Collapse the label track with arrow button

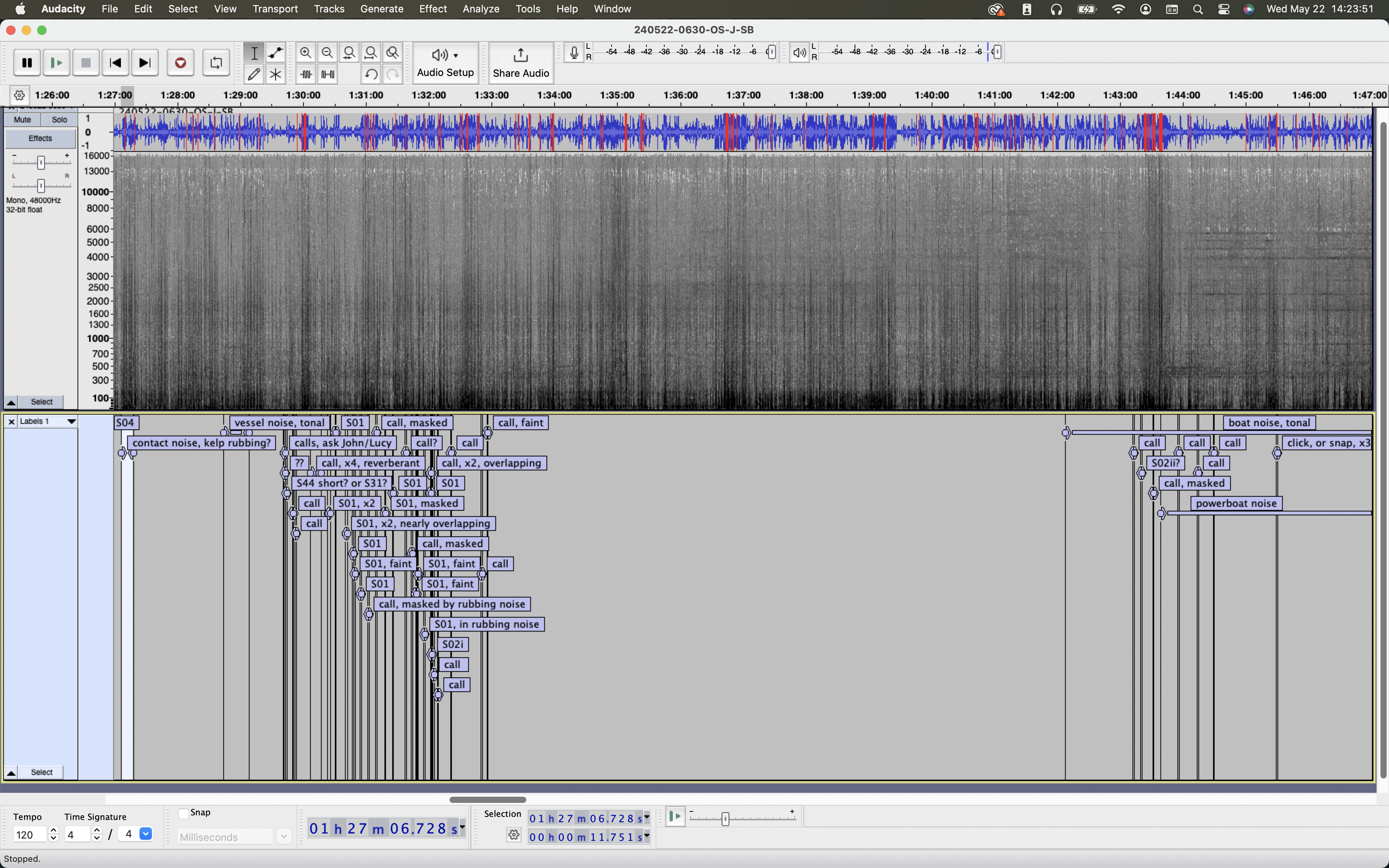pos(11,772)
